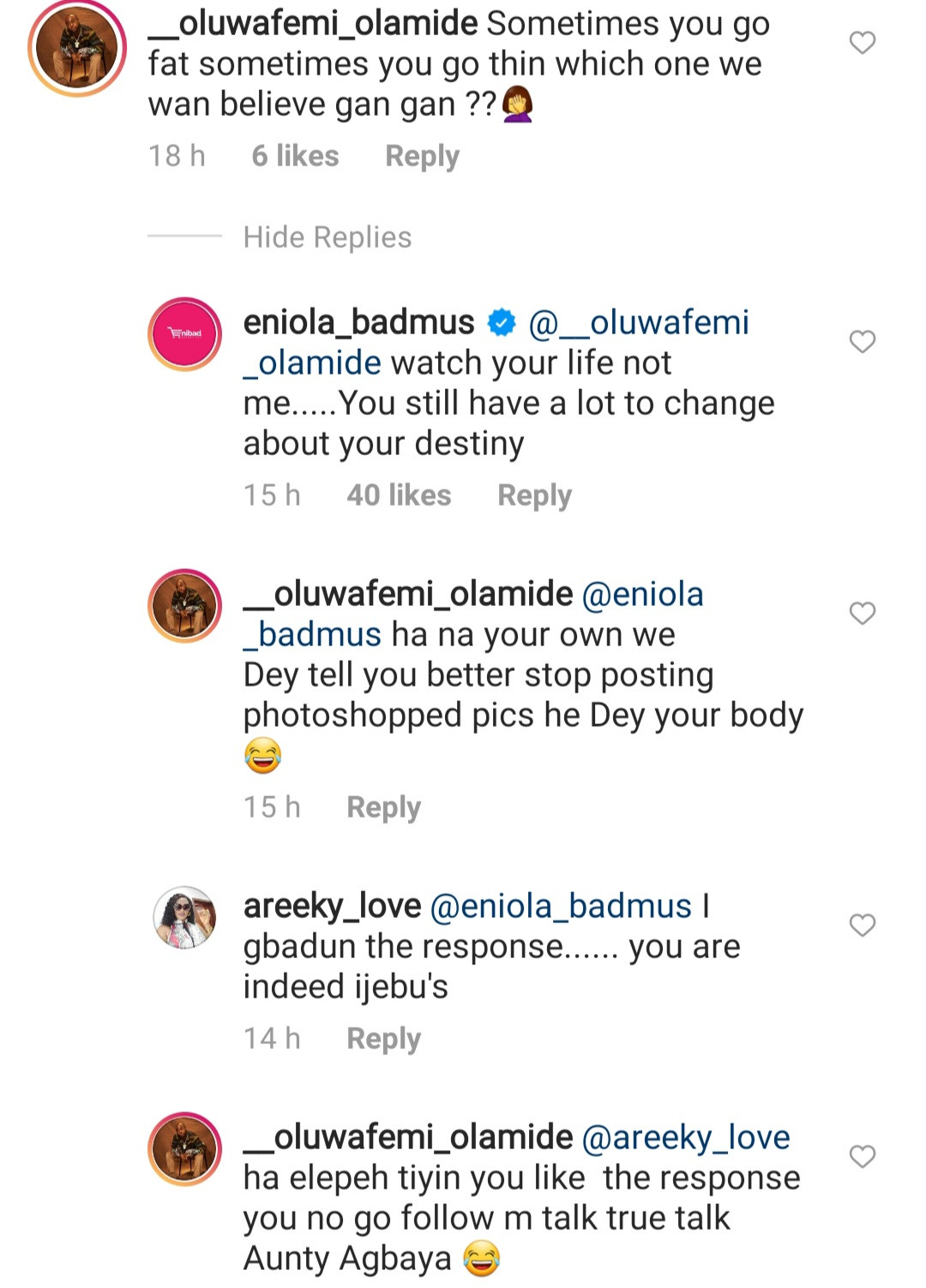This screenshot has width=926, height=1288.
Task: Reply to the photoshopped pics comment
Action: click(383, 807)
